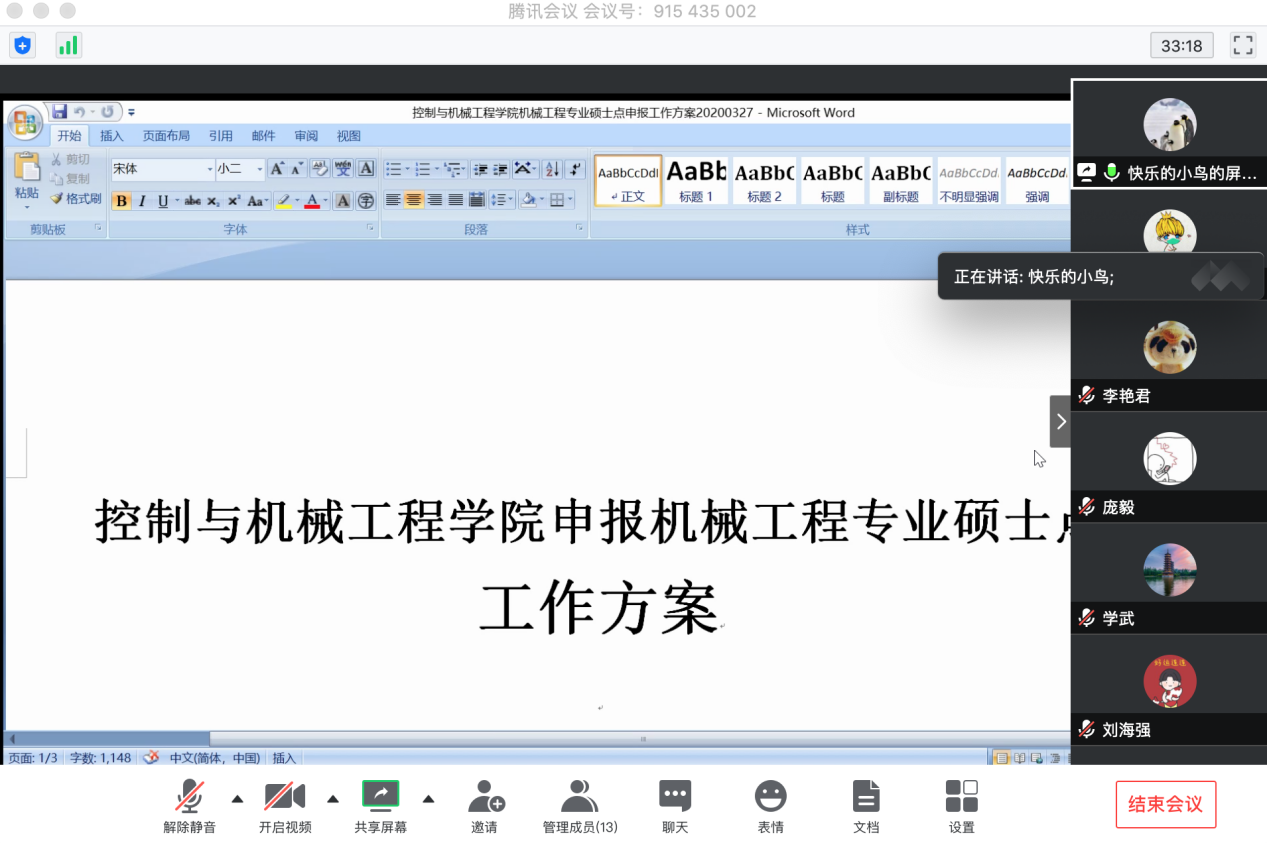Image resolution: width=1267 pixels, height=843 pixels.
Task: Select 刘海强 participant thumbnail
Action: point(1169,689)
